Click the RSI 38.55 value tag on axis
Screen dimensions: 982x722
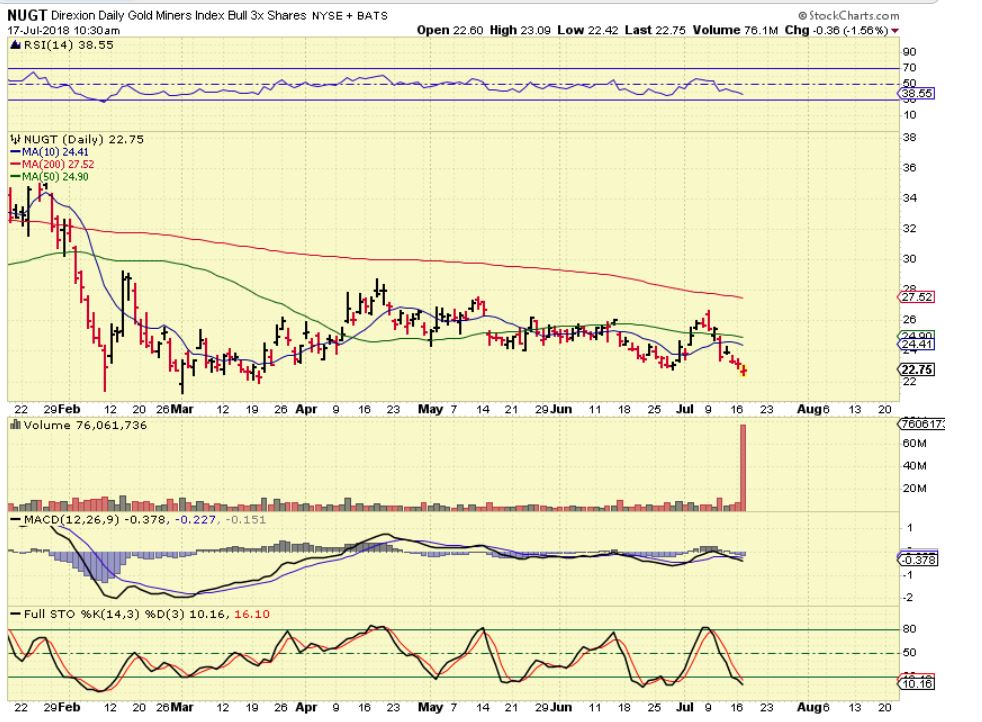[x=917, y=93]
